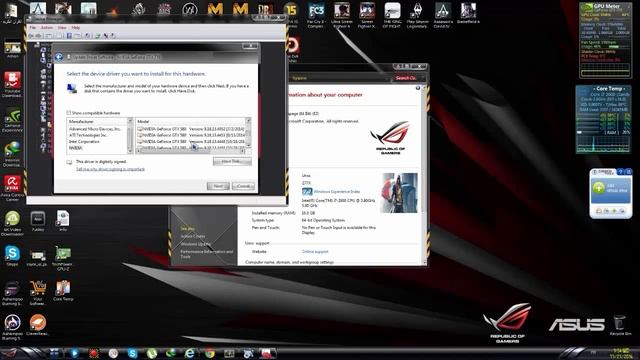The image size is (640, 360).
Task: Open File menu in Device Manager
Action: pos(33,28)
